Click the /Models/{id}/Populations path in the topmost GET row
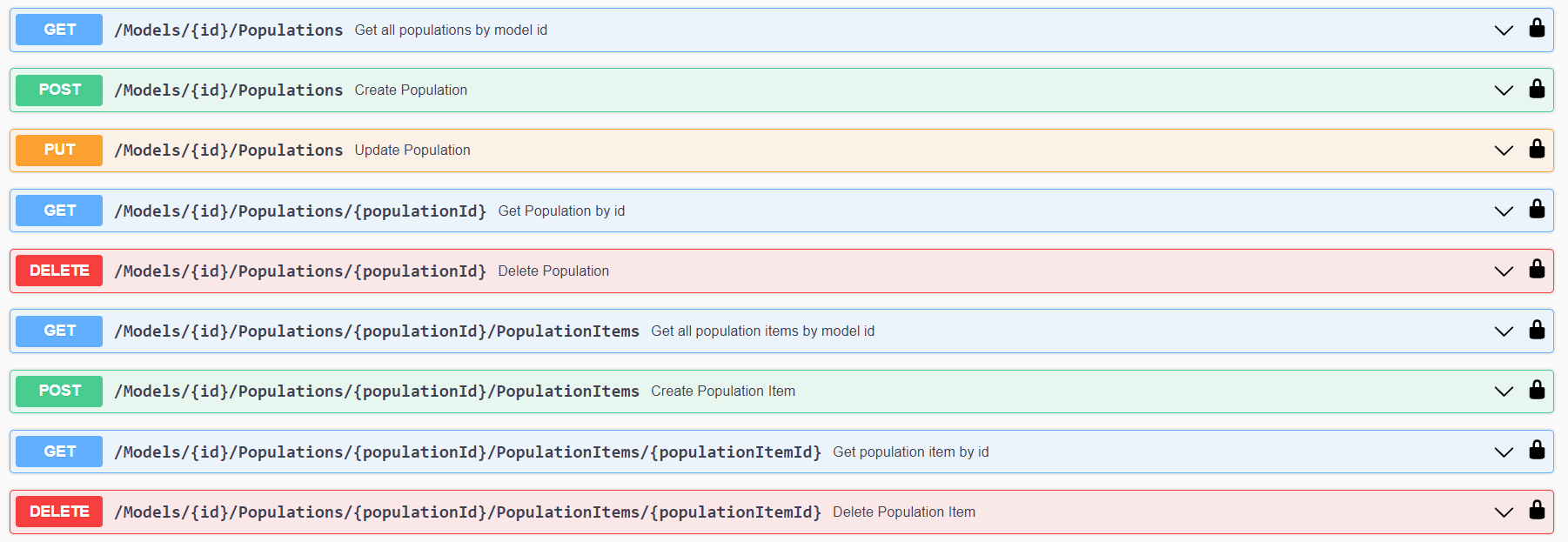The image size is (1568, 542). tap(229, 30)
